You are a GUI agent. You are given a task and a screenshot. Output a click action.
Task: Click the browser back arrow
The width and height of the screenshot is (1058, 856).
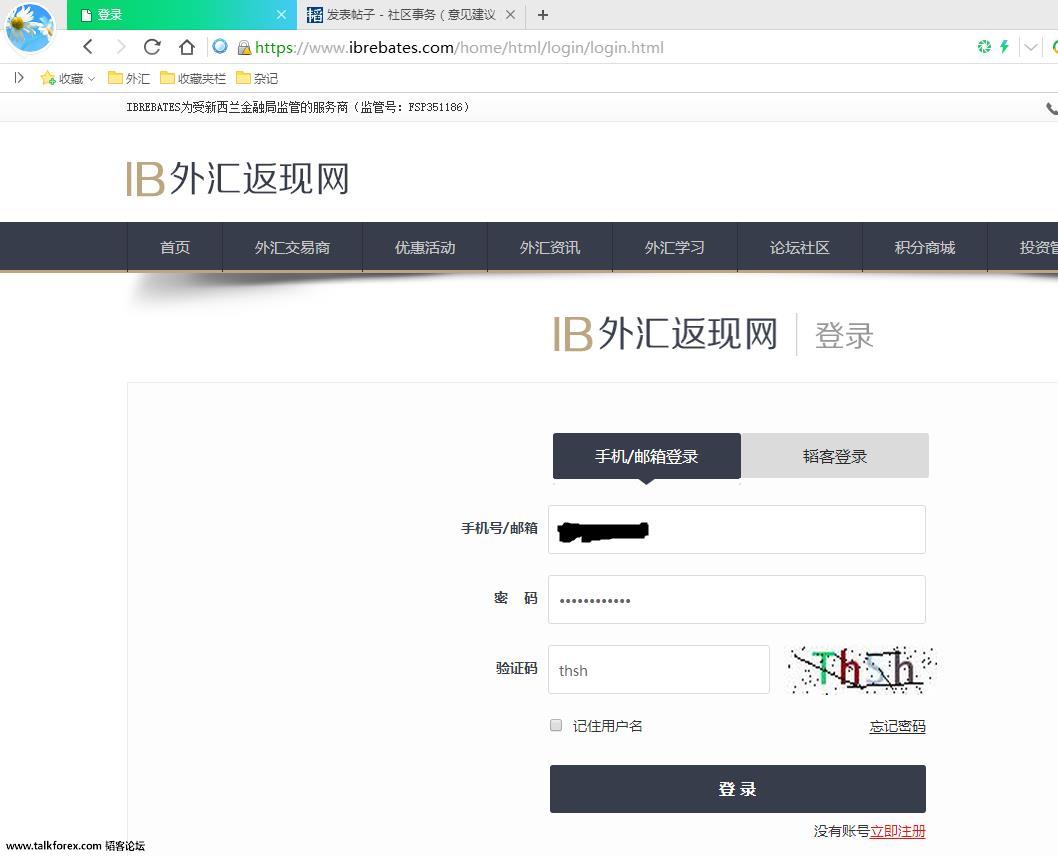[88, 47]
